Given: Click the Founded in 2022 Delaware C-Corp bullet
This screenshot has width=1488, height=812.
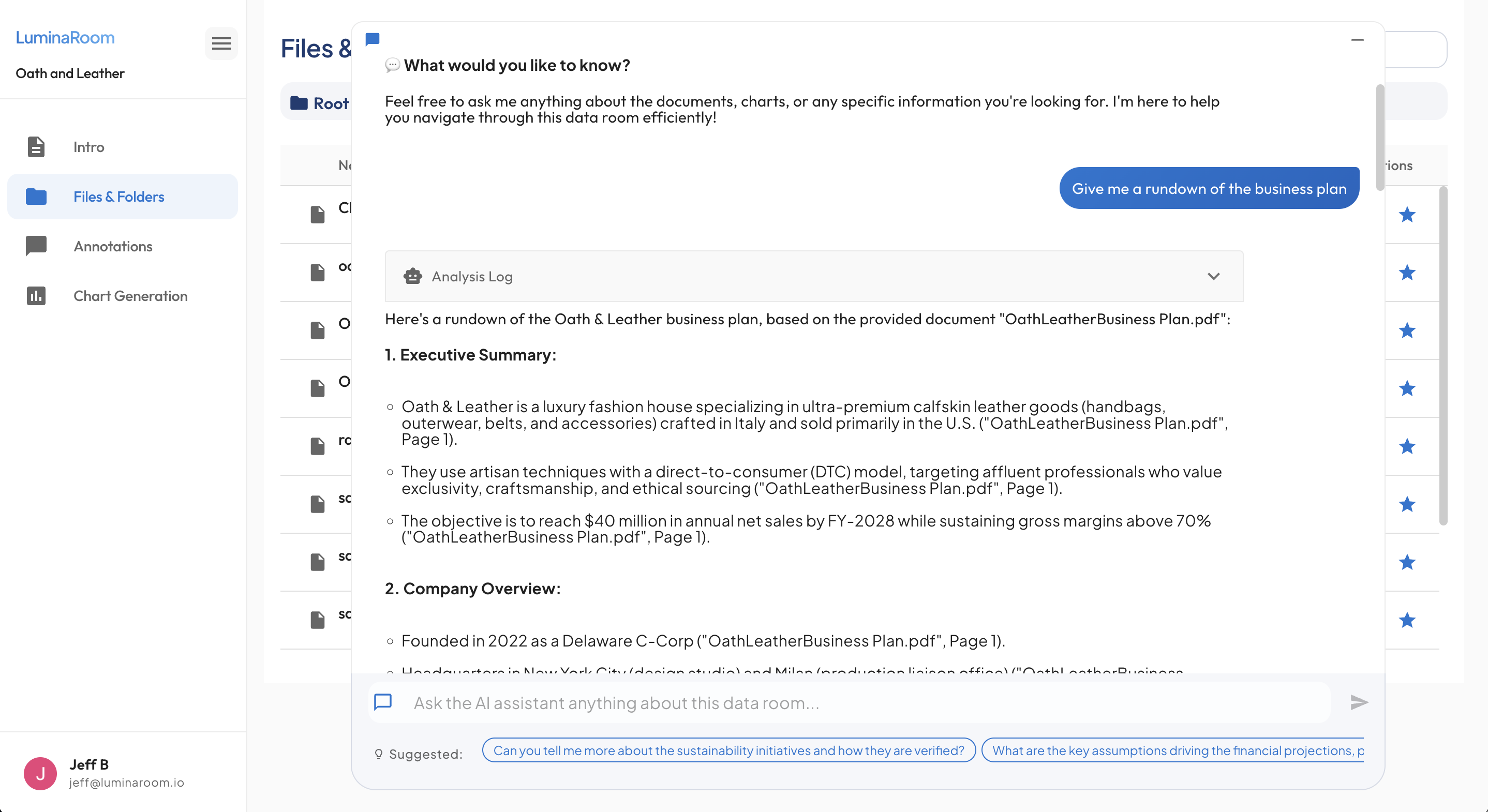Looking at the screenshot, I should (x=703, y=641).
